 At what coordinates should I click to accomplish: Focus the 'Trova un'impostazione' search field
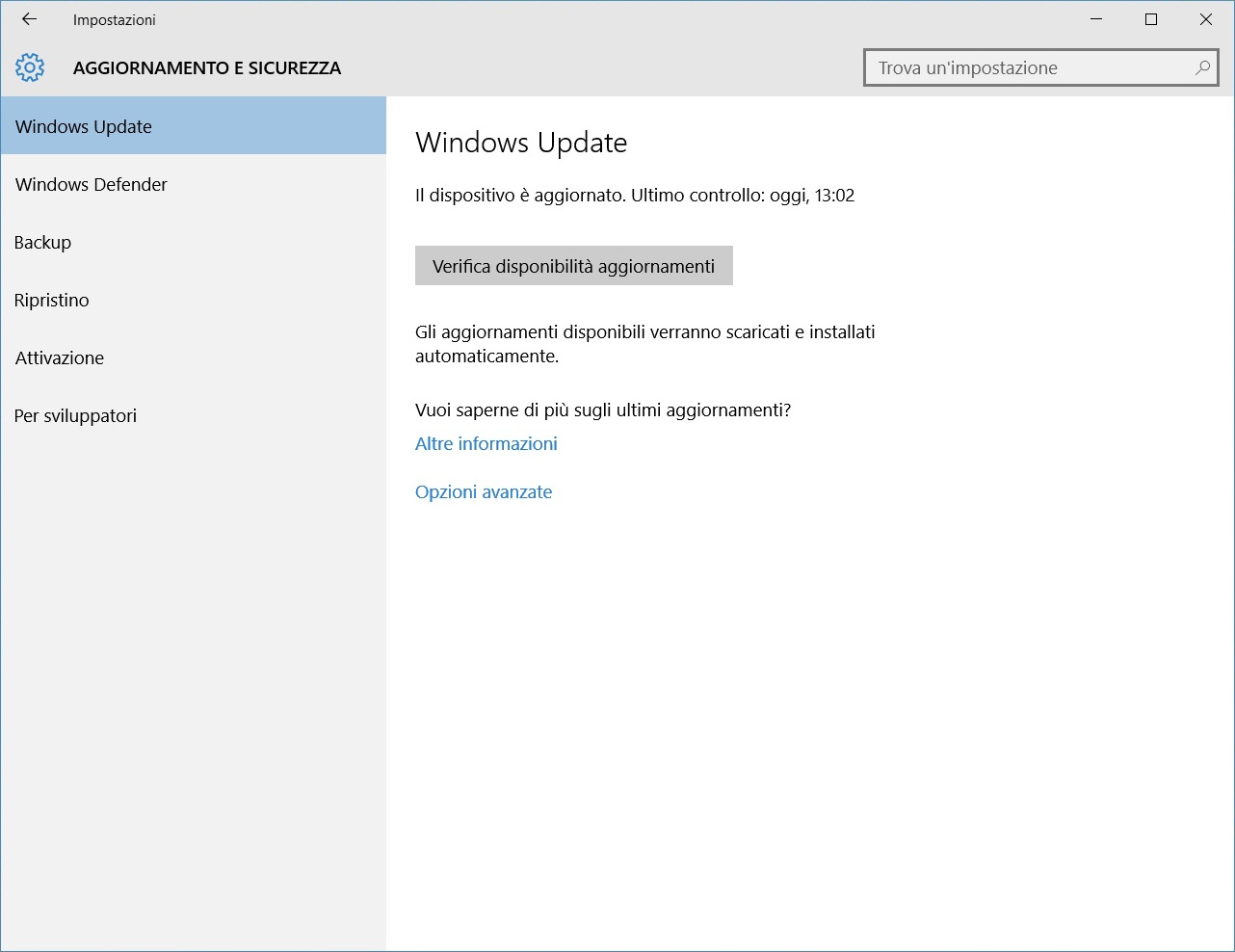pos(1041,68)
